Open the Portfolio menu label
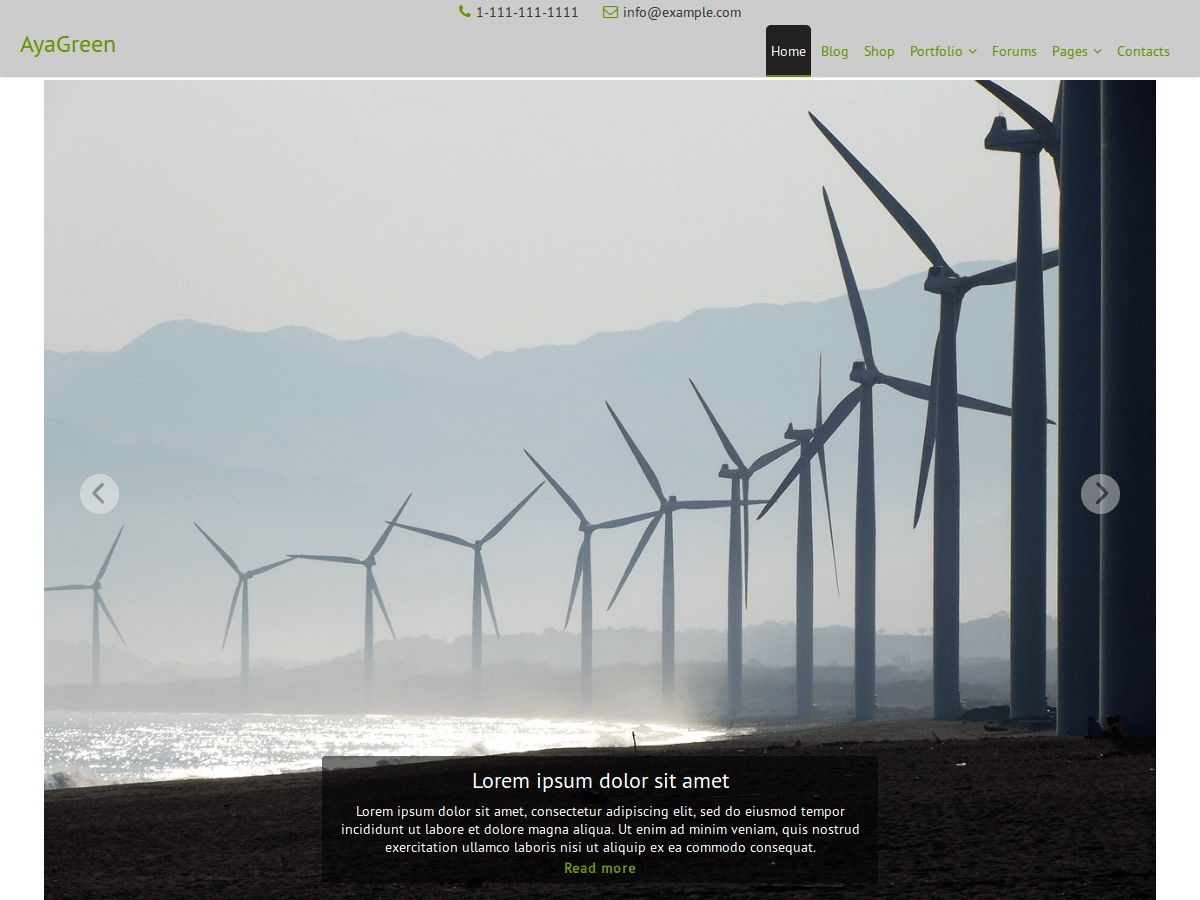1200x900 pixels. coord(936,51)
